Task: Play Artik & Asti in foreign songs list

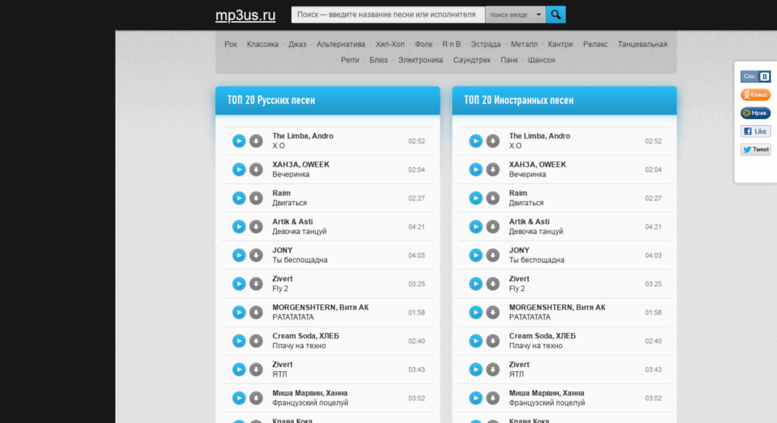Action: [x=476, y=227]
